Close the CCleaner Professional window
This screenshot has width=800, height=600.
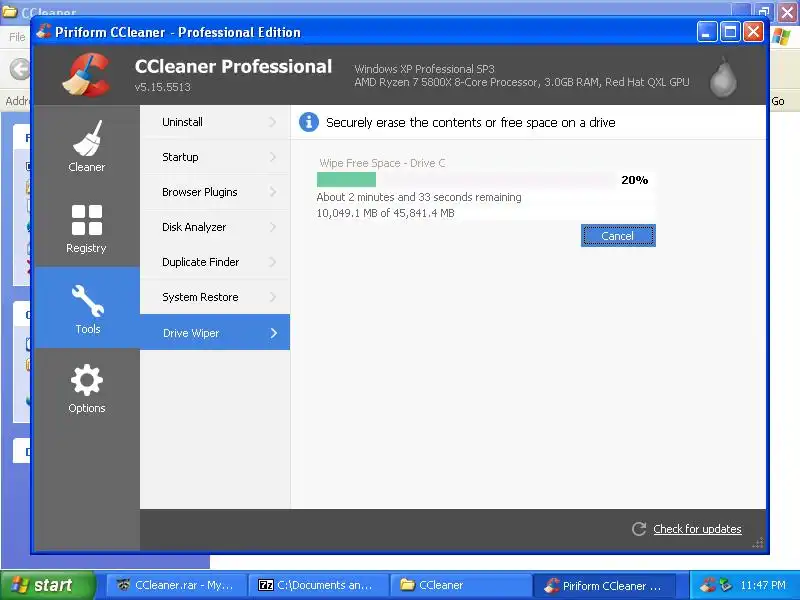[x=754, y=32]
